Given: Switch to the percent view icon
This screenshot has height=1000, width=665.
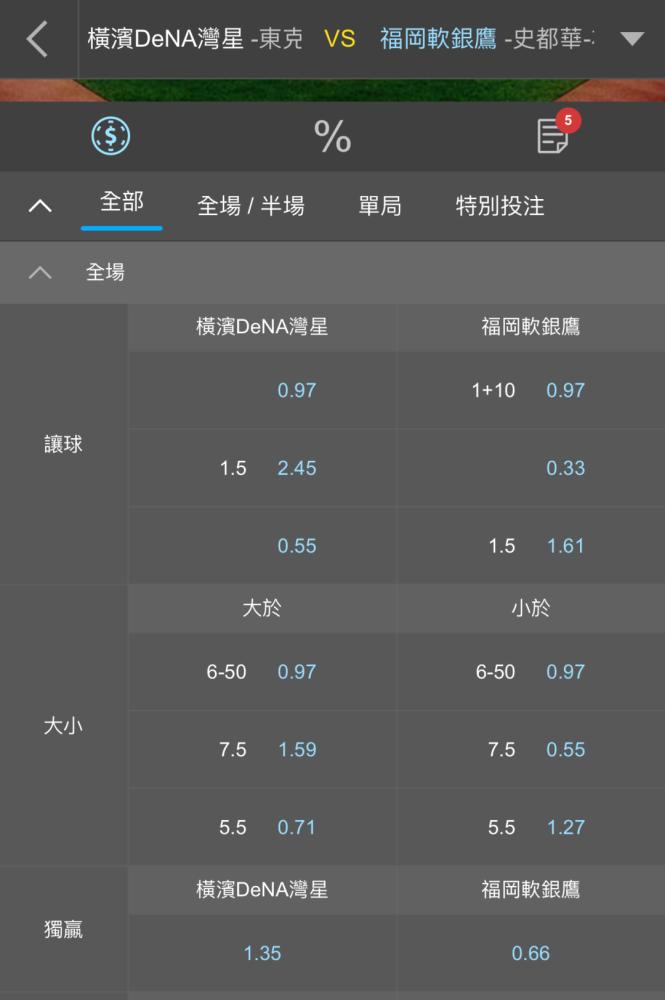Looking at the screenshot, I should click(x=332, y=136).
